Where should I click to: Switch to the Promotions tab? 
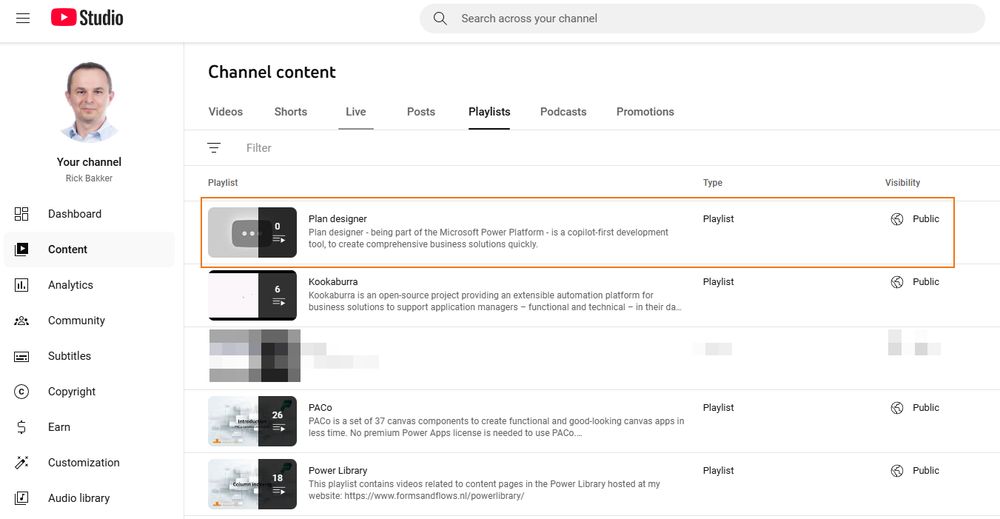645,112
